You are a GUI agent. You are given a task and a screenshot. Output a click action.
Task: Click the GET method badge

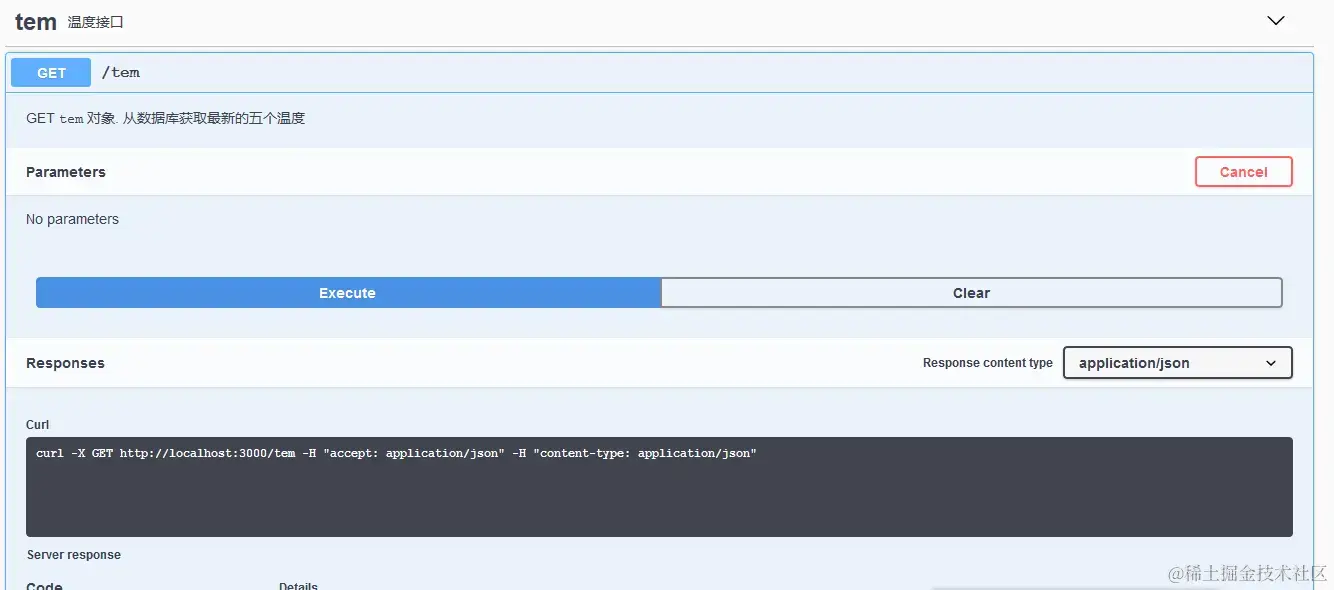pos(51,73)
